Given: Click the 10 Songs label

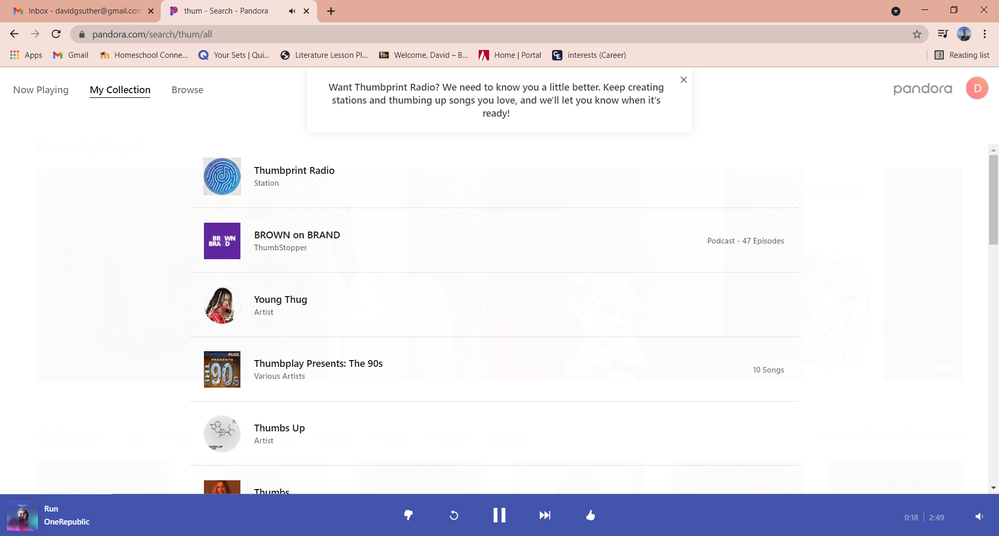Looking at the screenshot, I should point(768,370).
